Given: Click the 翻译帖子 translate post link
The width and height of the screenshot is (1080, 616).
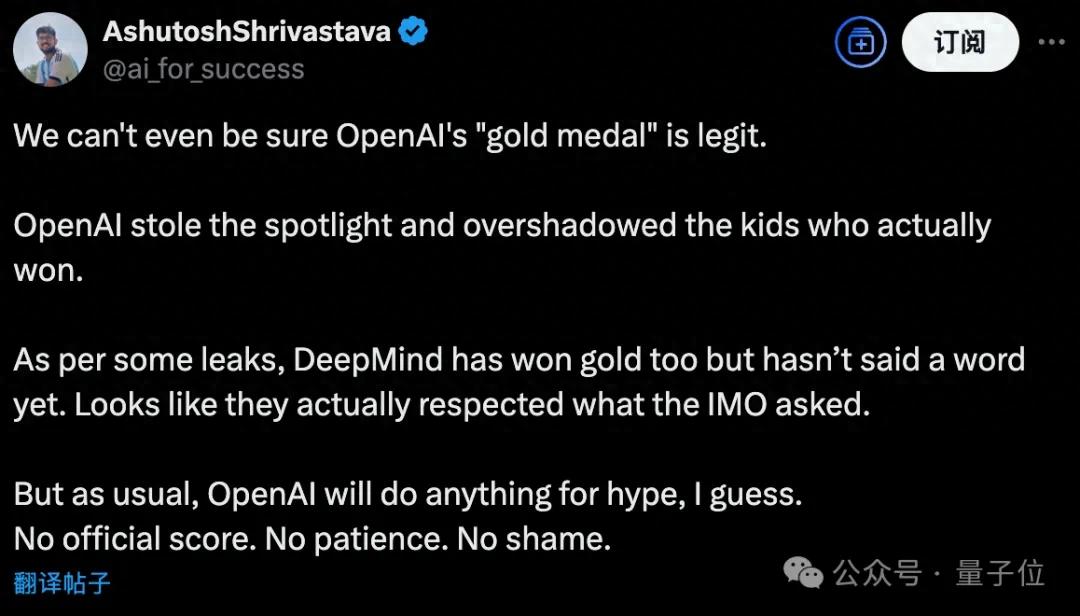Looking at the screenshot, I should 62,581.
